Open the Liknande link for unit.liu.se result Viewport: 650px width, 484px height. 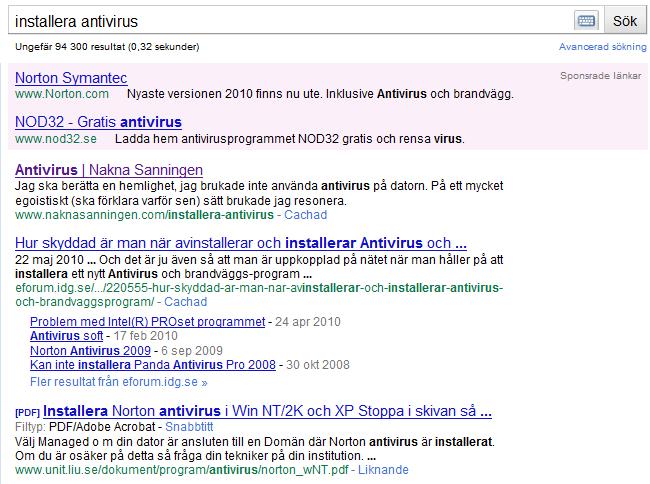click(x=383, y=469)
